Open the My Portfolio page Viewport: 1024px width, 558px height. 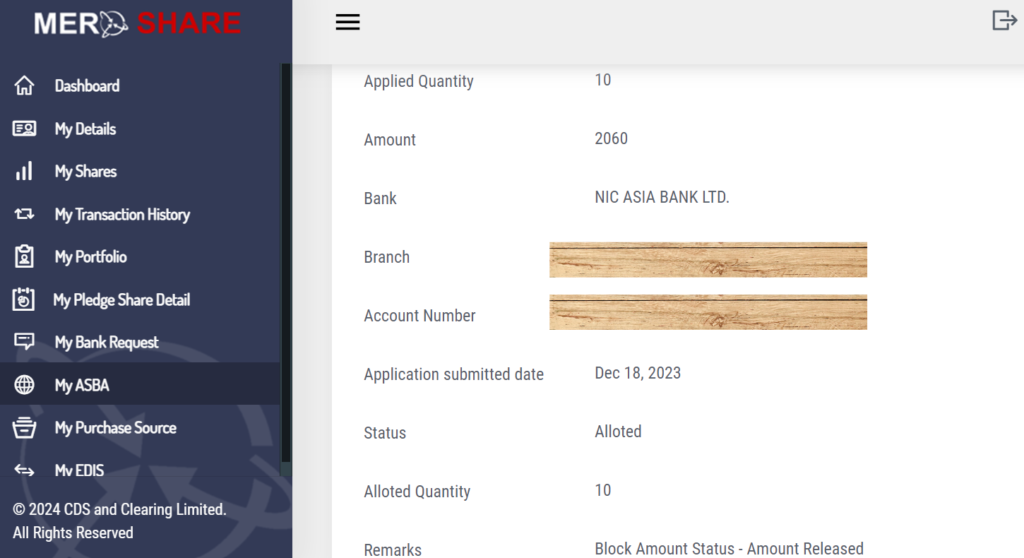pyautogui.click(x=91, y=257)
